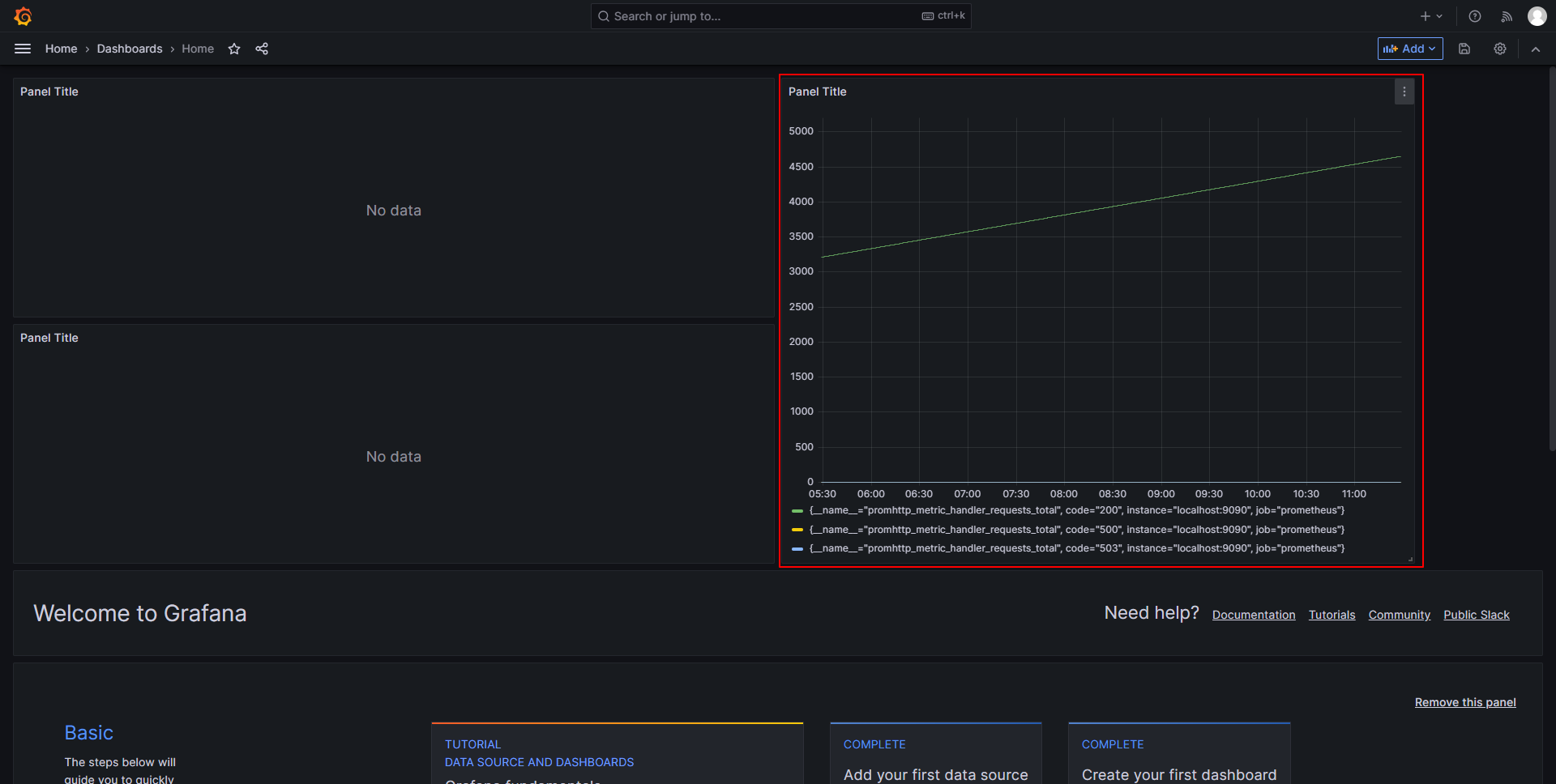Mark dashboard as favorite with star icon
This screenshot has width=1556, height=784.
[234, 49]
